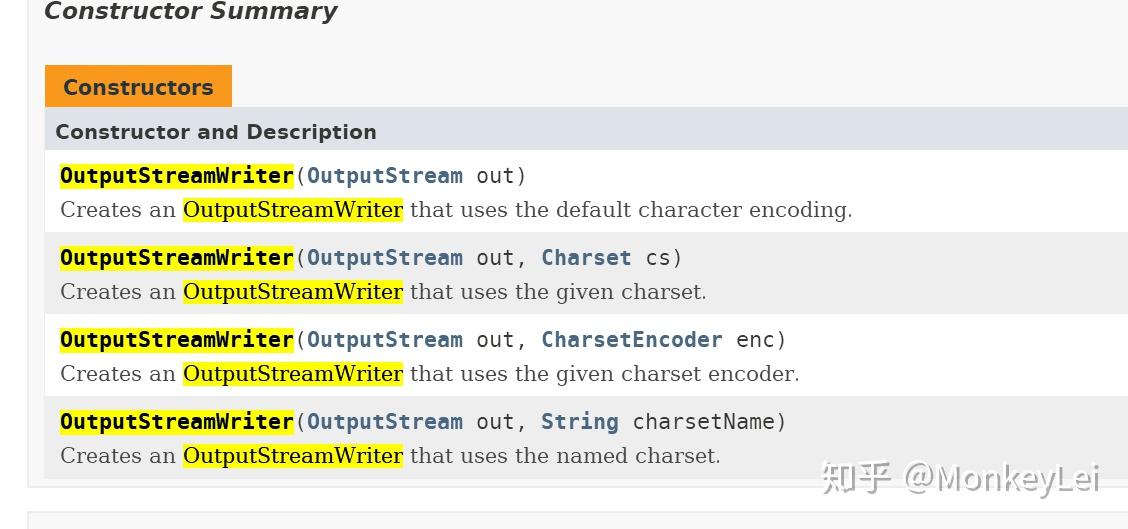Click the 'Constructor and Description' table header
1128x529 pixels.
click(216, 132)
